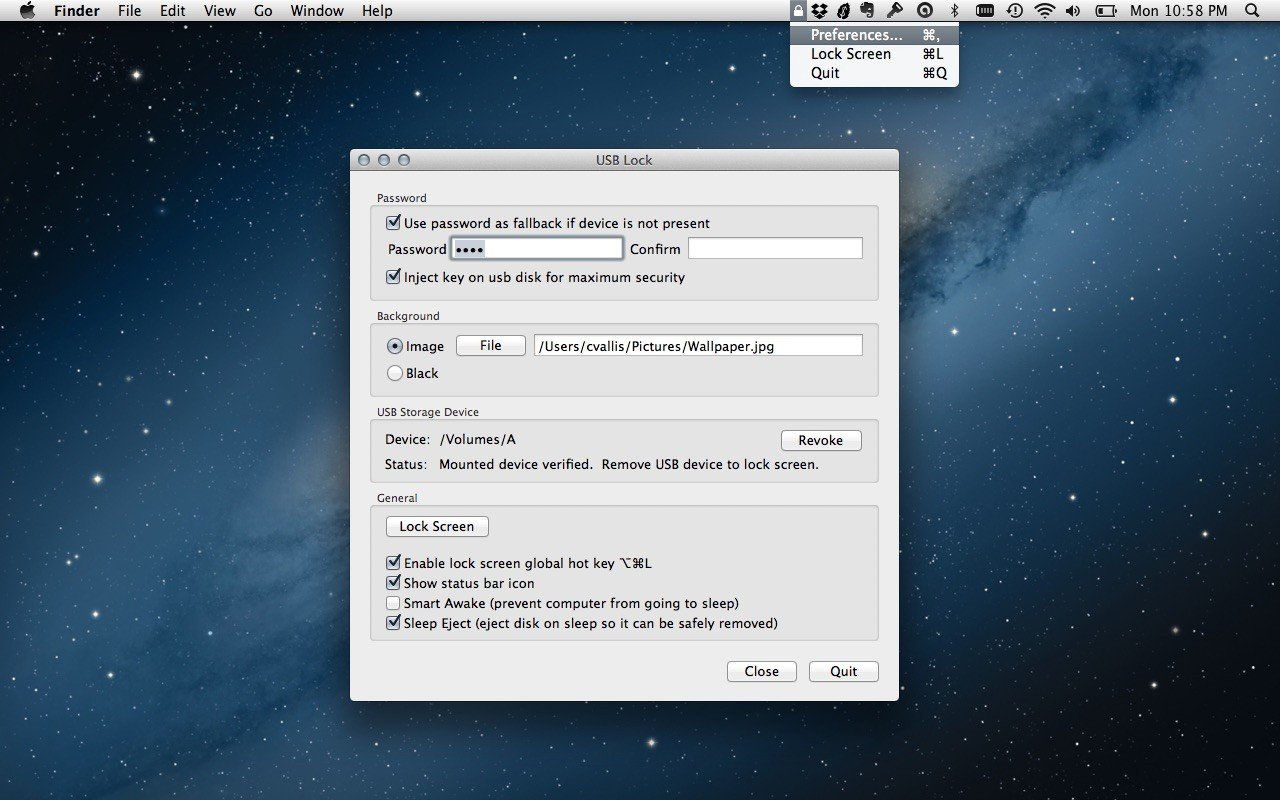Uncheck 'Show status bar icon'
Image resolution: width=1280 pixels, height=800 pixels.
(x=393, y=583)
